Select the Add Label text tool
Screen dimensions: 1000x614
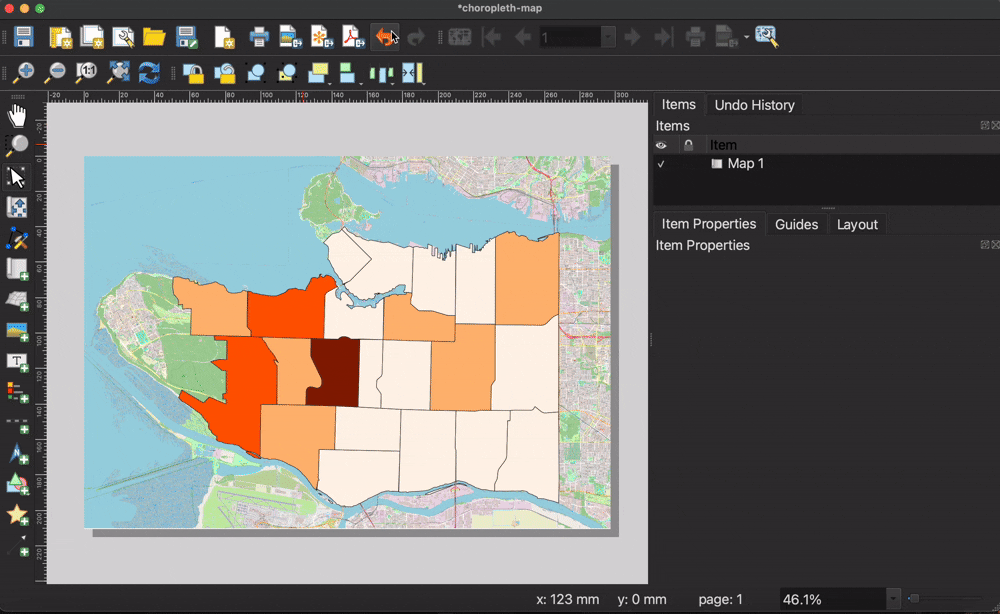click(17, 361)
